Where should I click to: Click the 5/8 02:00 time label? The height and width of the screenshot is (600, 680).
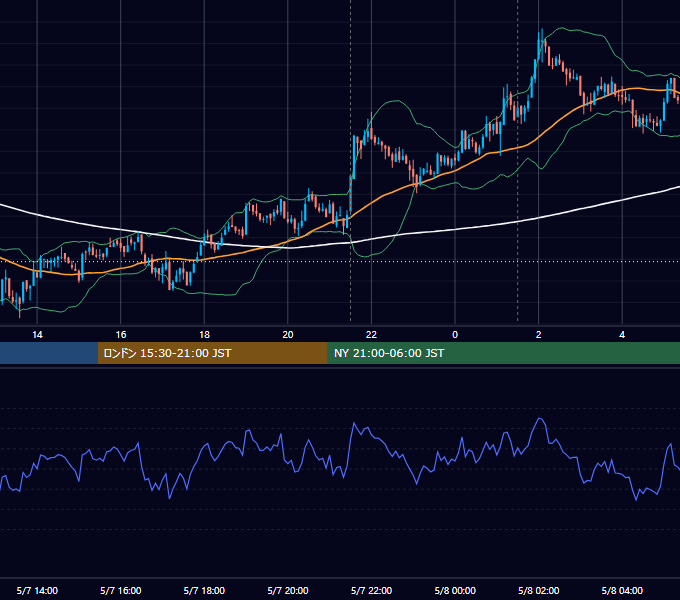(539, 590)
